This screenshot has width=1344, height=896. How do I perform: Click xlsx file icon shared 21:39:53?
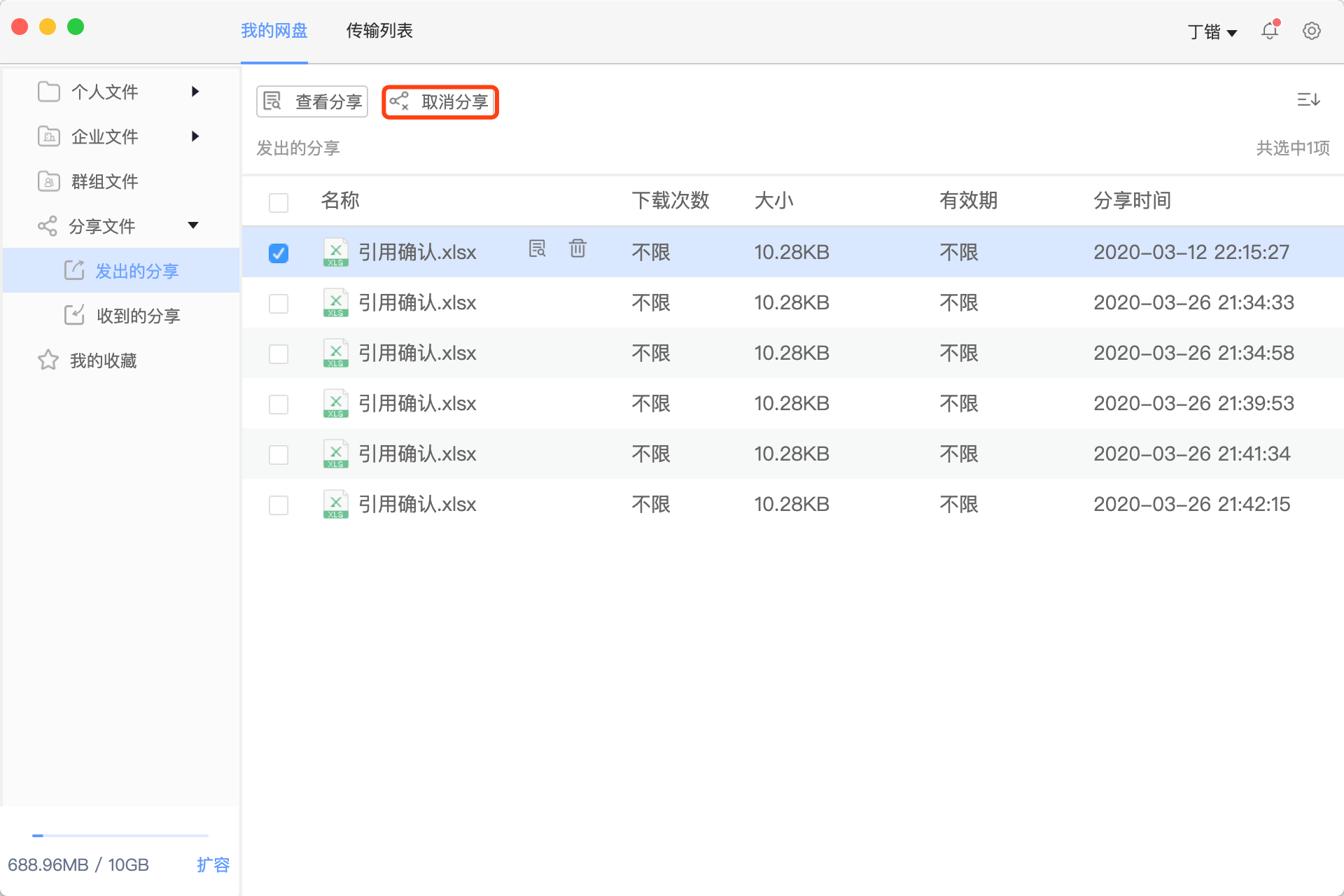[x=335, y=403]
